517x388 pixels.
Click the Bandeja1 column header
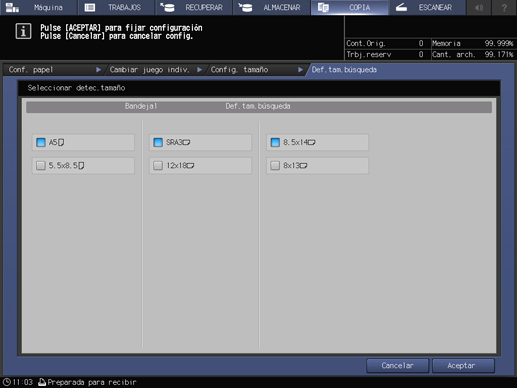[141, 106]
